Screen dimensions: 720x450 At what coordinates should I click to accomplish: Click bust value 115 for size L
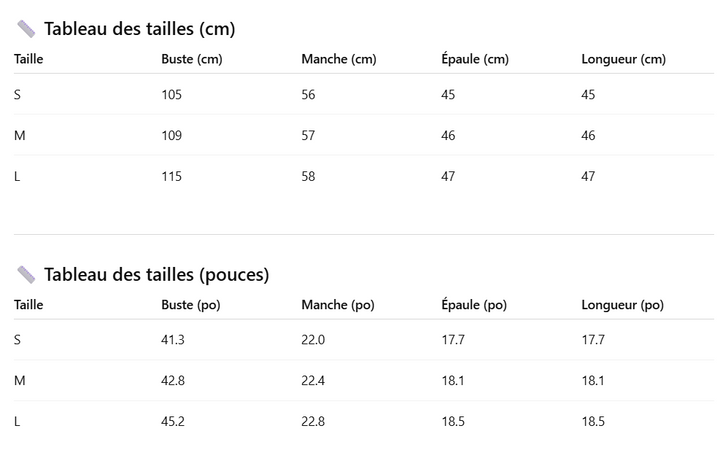(x=172, y=177)
